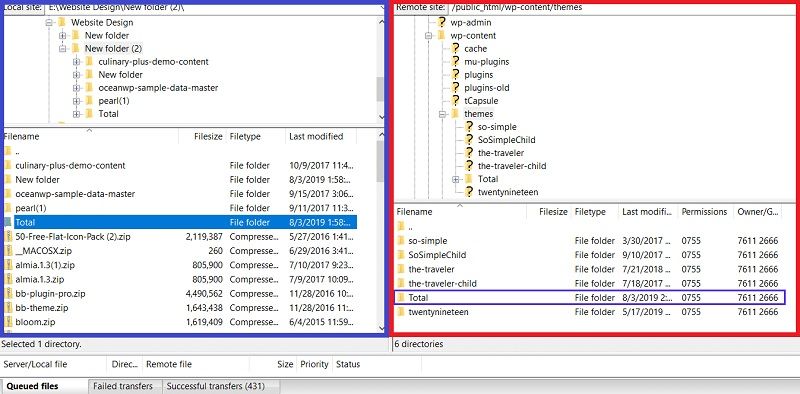This screenshot has width=800, height=394.
Task: Click folder icon of culinary-plus-demo-content in local file list
Action: 8,165
